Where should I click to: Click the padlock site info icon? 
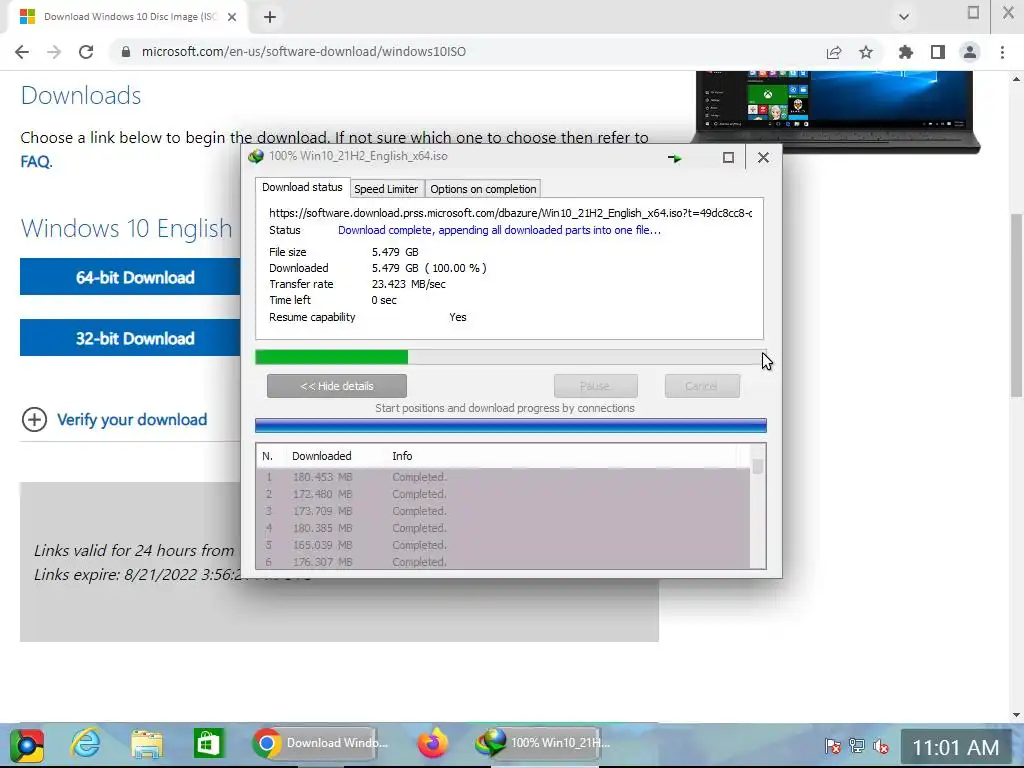tap(126, 52)
